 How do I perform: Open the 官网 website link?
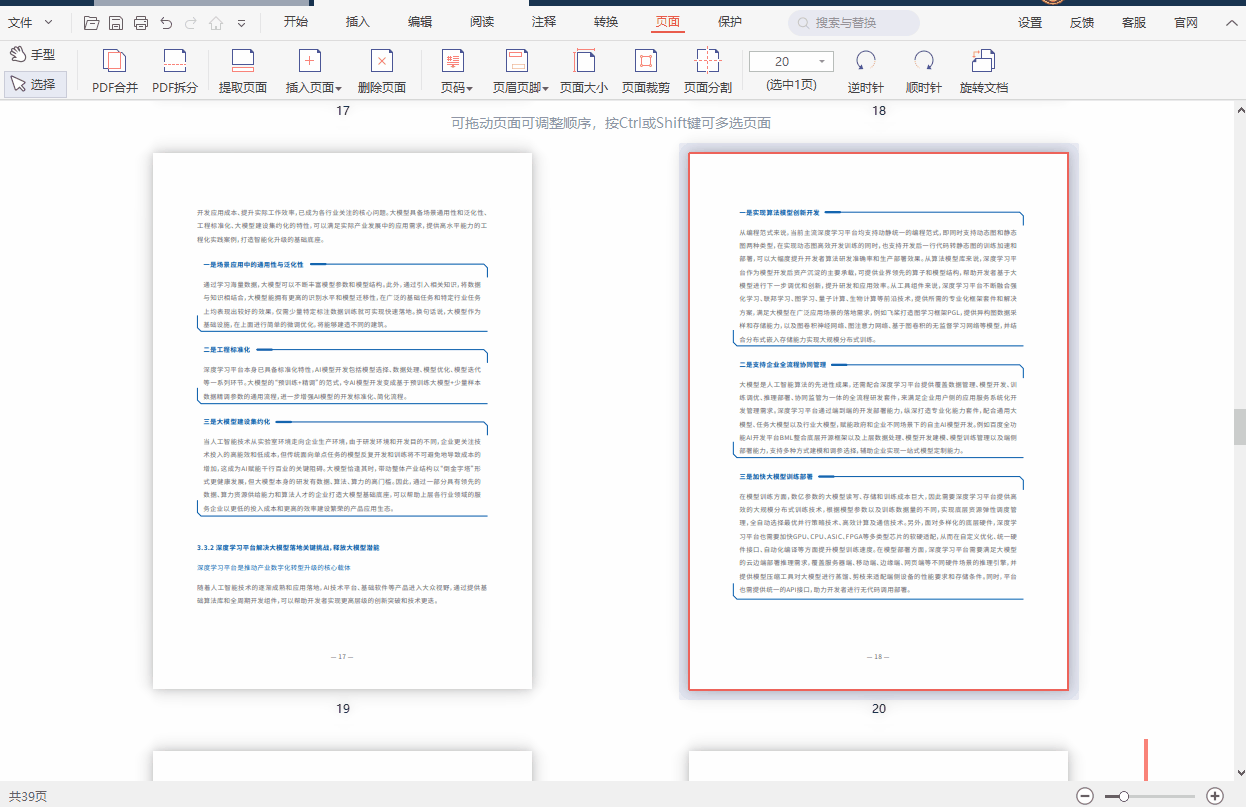click(1186, 22)
